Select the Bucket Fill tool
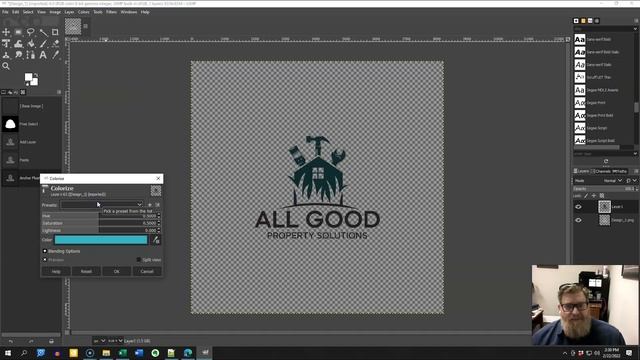This screenshot has height=360, width=640. point(31,43)
